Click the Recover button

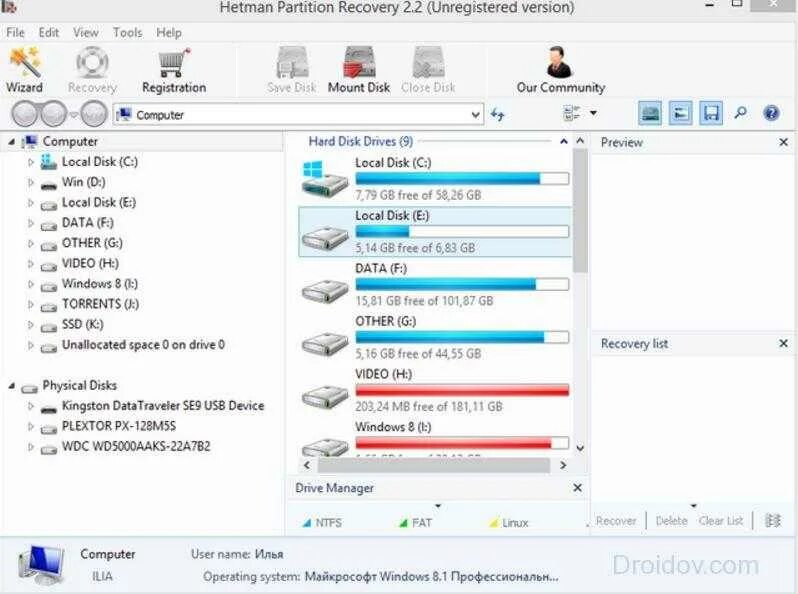[616, 521]
